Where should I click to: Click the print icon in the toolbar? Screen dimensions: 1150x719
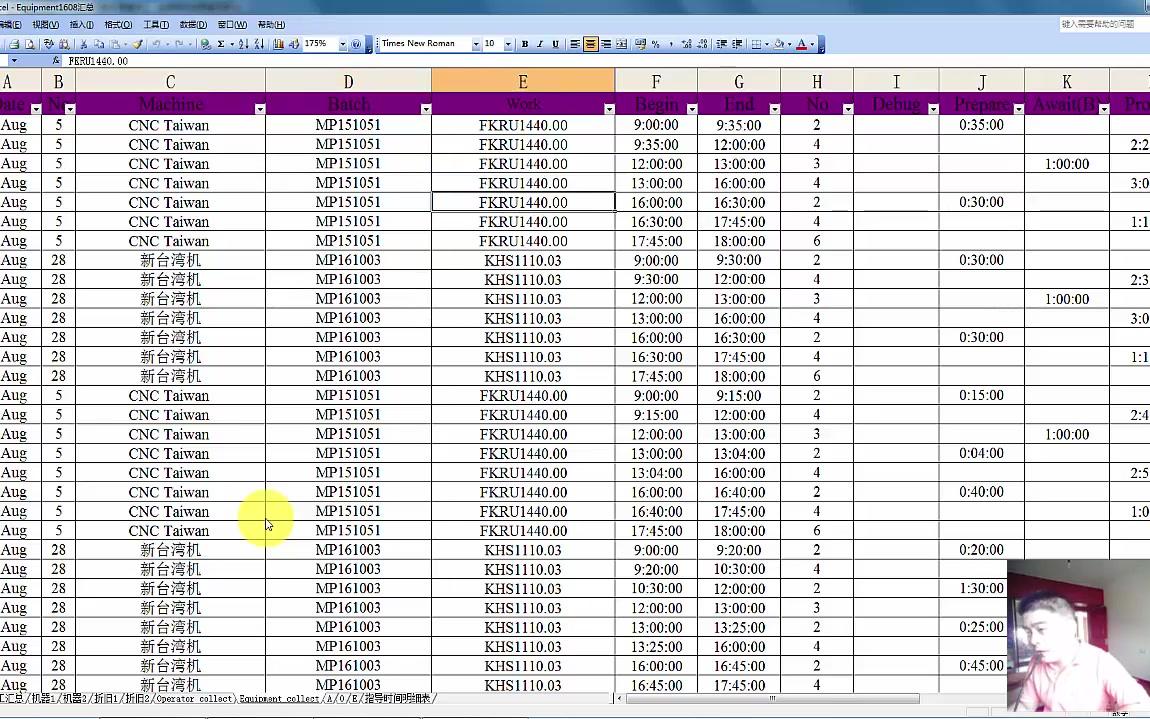(x=14, y=44)
